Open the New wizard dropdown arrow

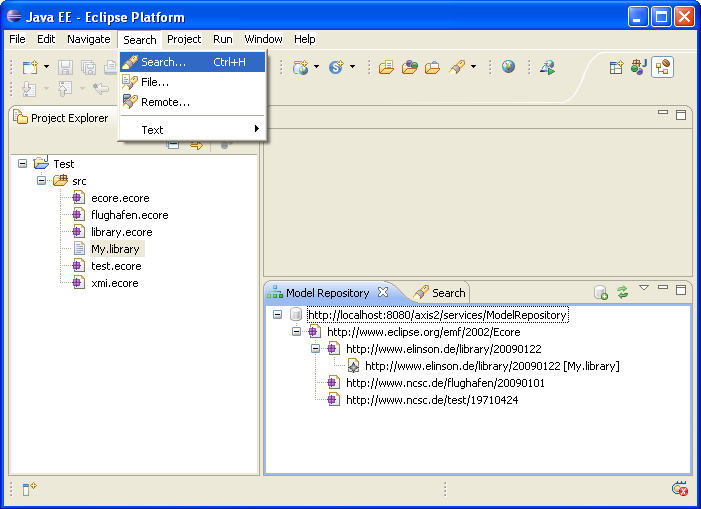[x=46, y=67]
